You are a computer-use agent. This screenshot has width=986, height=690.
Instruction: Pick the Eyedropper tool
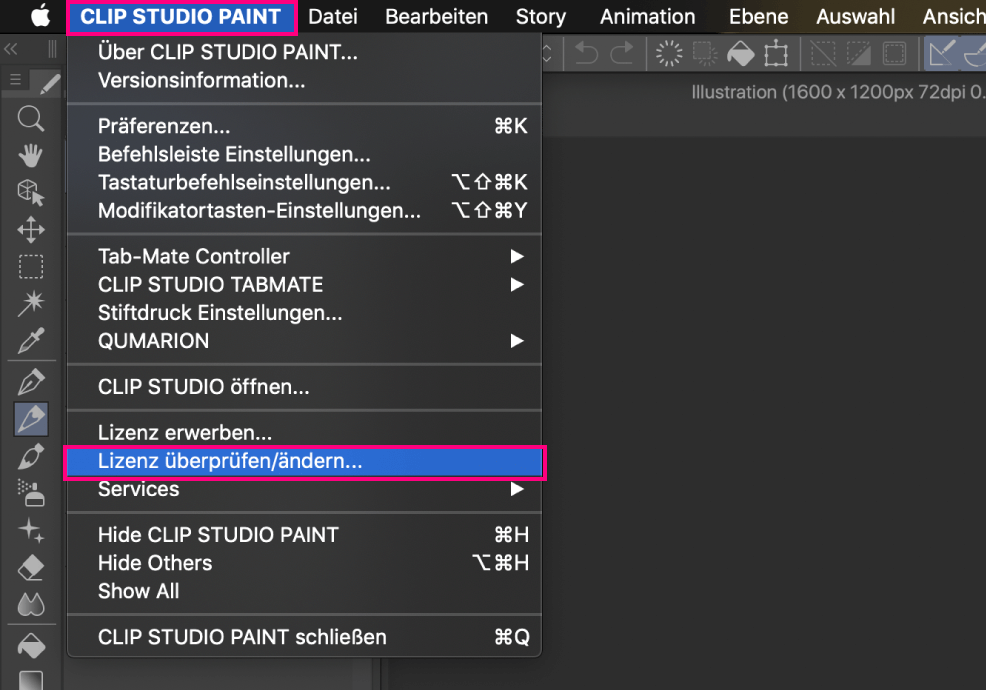(31, 342)
